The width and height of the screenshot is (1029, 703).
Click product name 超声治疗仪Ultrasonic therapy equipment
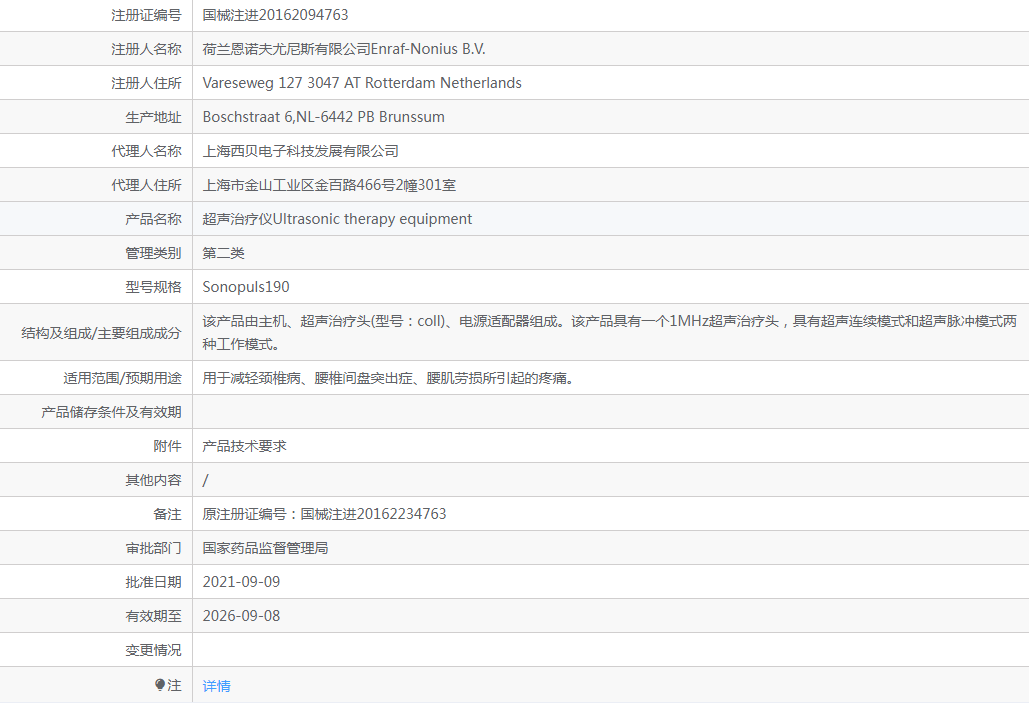tap(337, 219)
